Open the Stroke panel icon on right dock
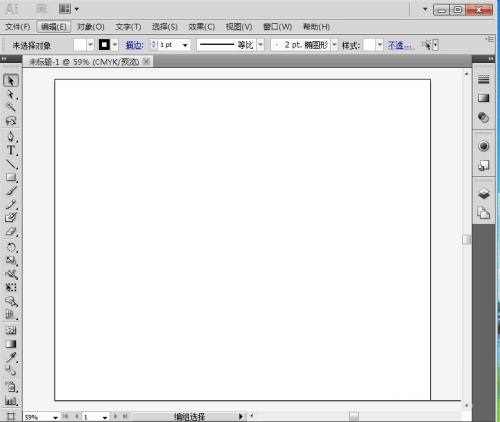The width and height of the screenshot is (500, 422). point(483,79)
